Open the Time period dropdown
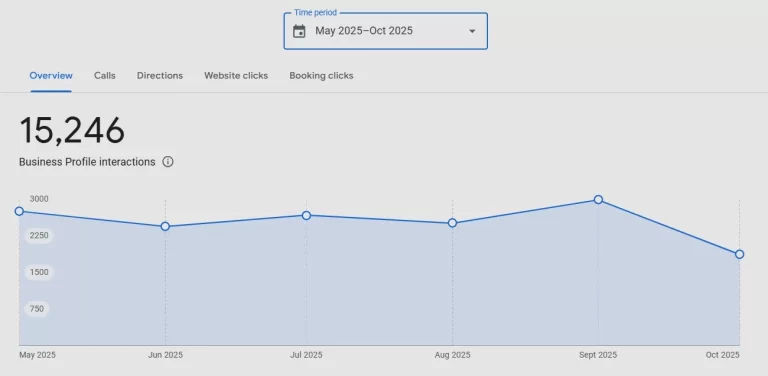768x376 pixels. [x=385, y=31]
